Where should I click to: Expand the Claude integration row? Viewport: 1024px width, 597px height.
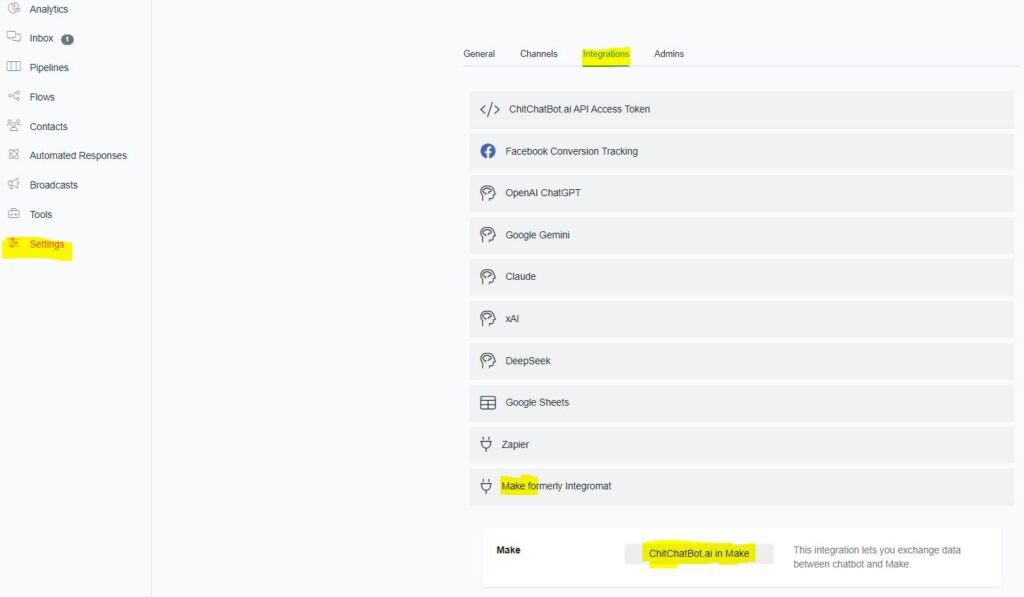tap(741, 277)
